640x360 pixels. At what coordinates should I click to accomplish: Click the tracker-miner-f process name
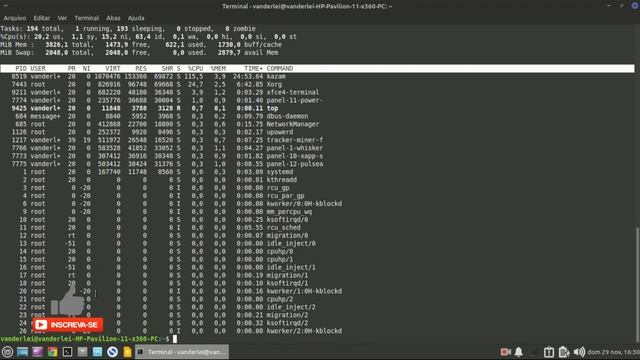pyautogui.click(x=295, y=140)
